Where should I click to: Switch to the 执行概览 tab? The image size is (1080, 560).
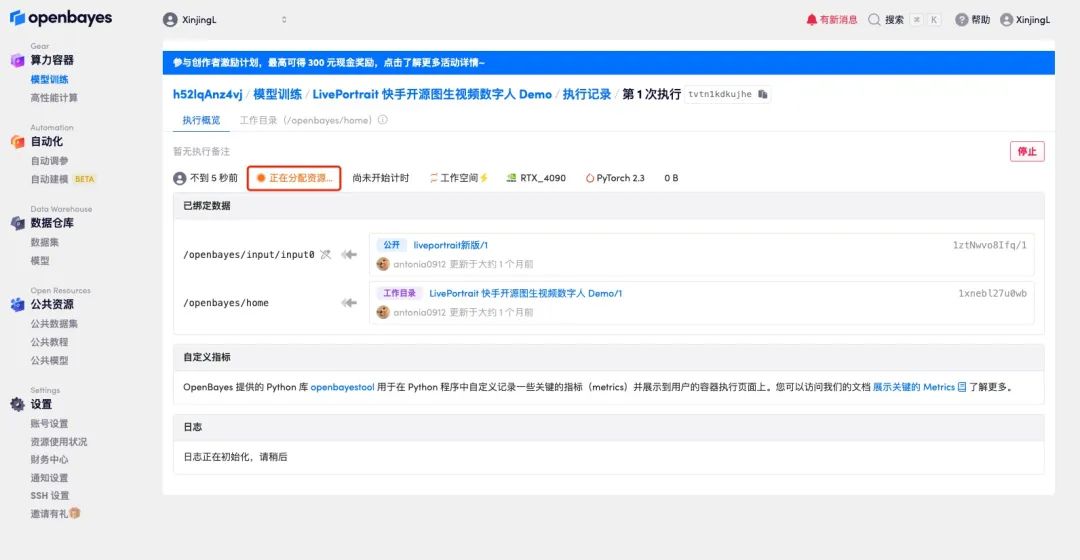coord(201,120)
